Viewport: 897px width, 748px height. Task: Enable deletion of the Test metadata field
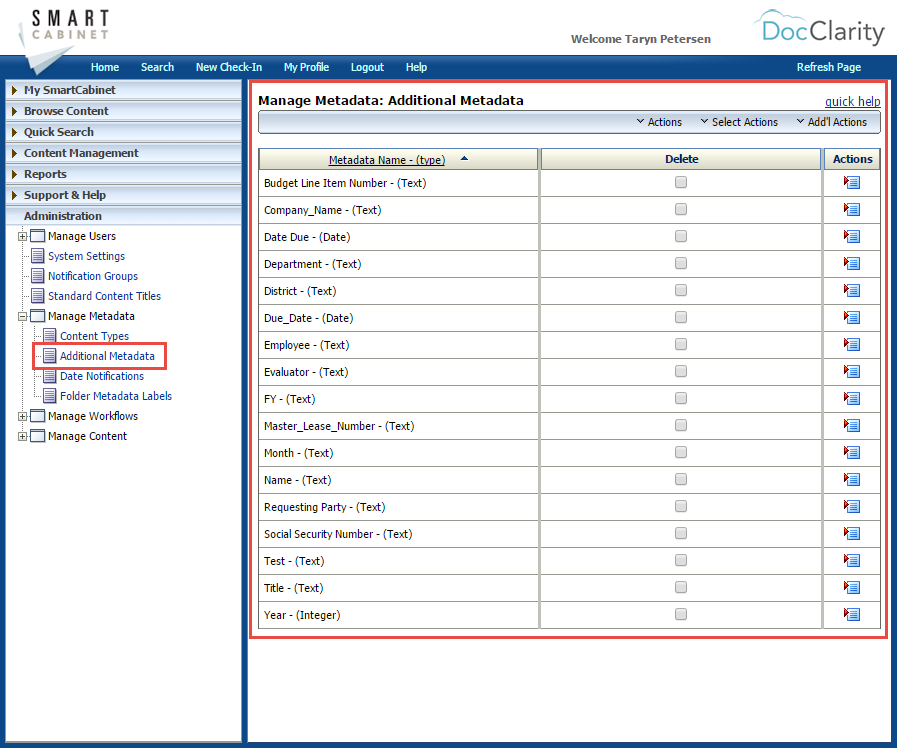681,560
